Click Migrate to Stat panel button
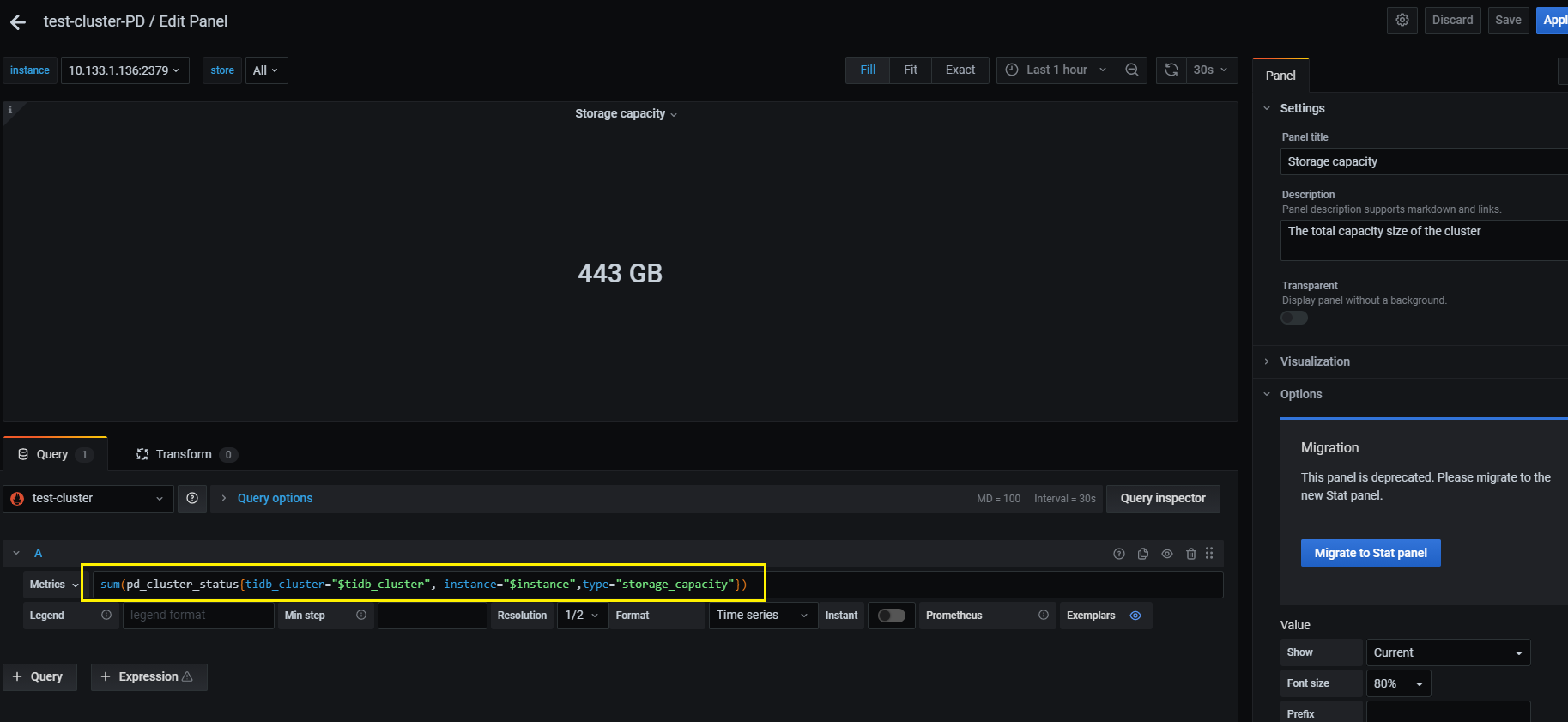The image size is (1568, 722). click(x=1371, y=553)
